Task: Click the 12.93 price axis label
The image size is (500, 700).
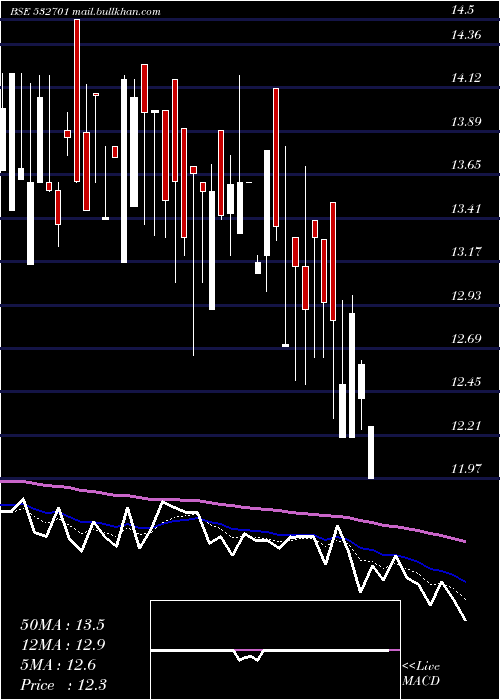Action: (466, 295)
